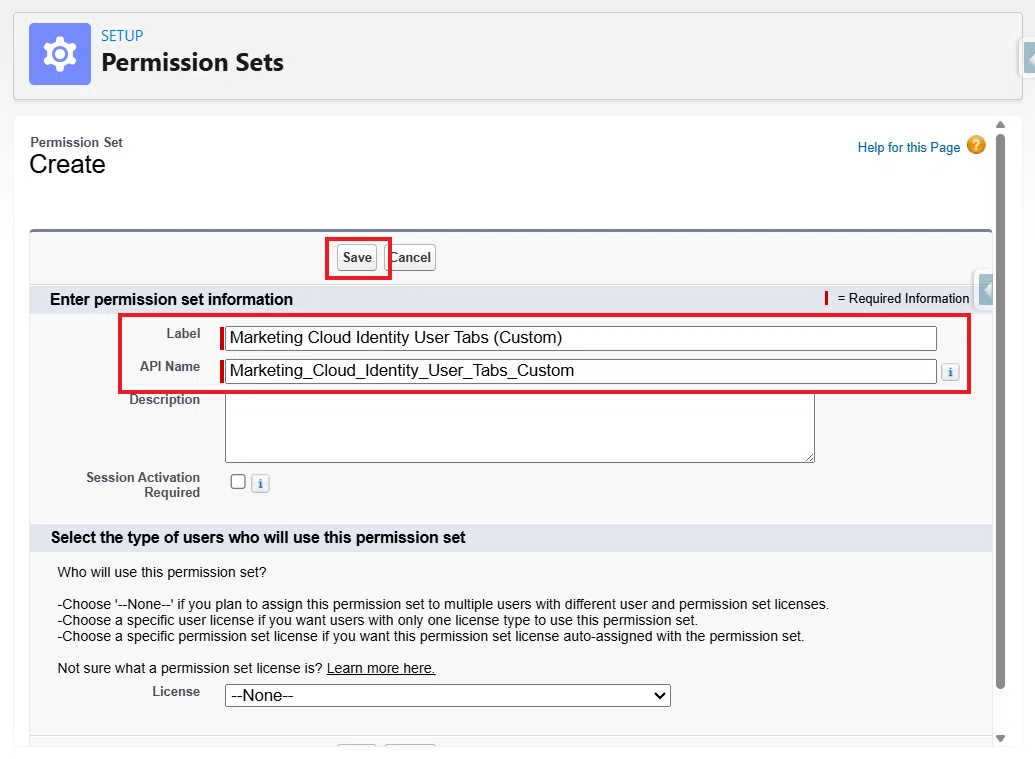1035x759 pixels.
Task: Open the orange help question mark icon
Action: click(976, 145)
